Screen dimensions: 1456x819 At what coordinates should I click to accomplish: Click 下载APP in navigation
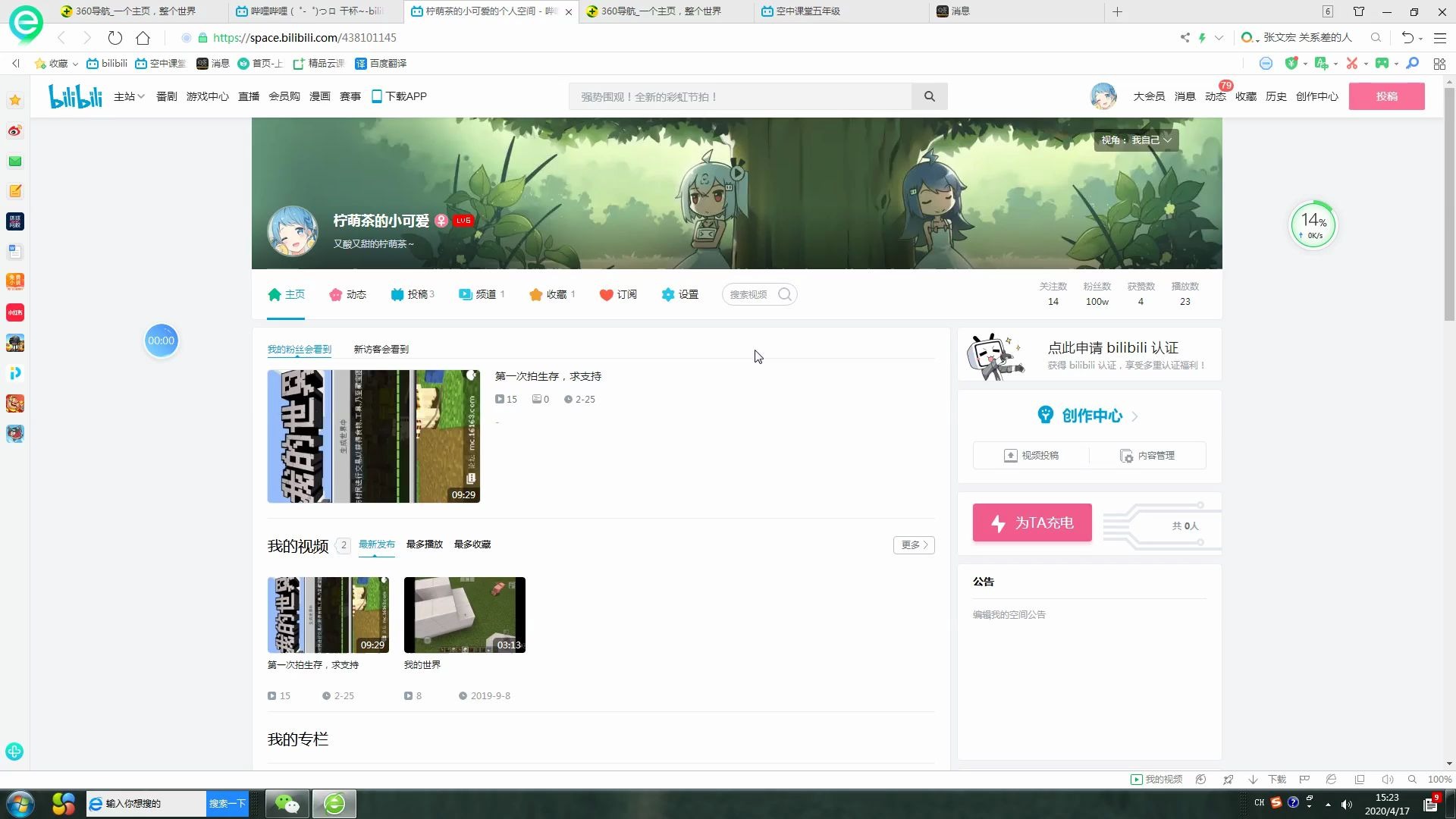(399, 96)
